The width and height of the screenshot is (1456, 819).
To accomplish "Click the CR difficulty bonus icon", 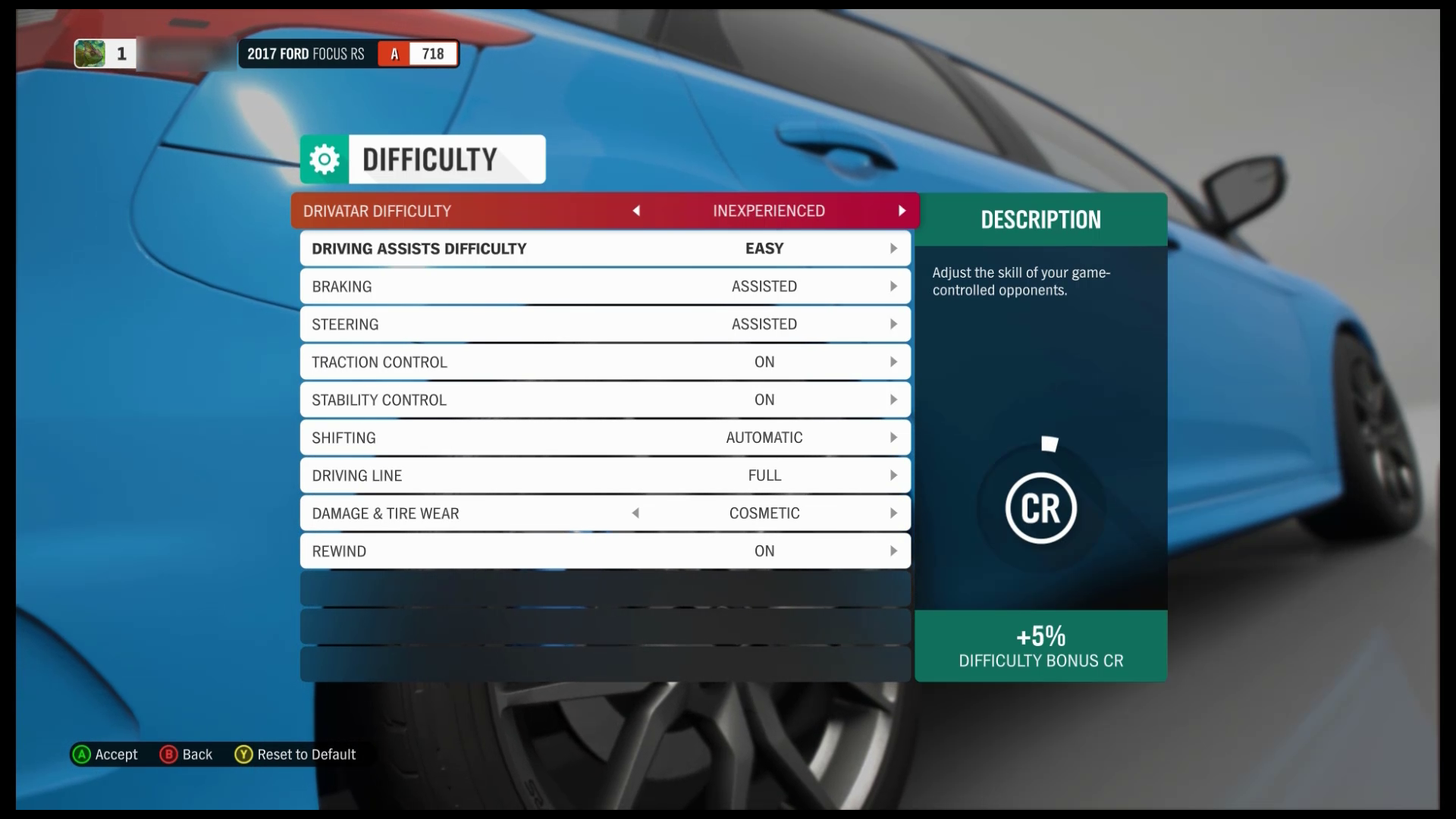I will (x=1041, y=508).
